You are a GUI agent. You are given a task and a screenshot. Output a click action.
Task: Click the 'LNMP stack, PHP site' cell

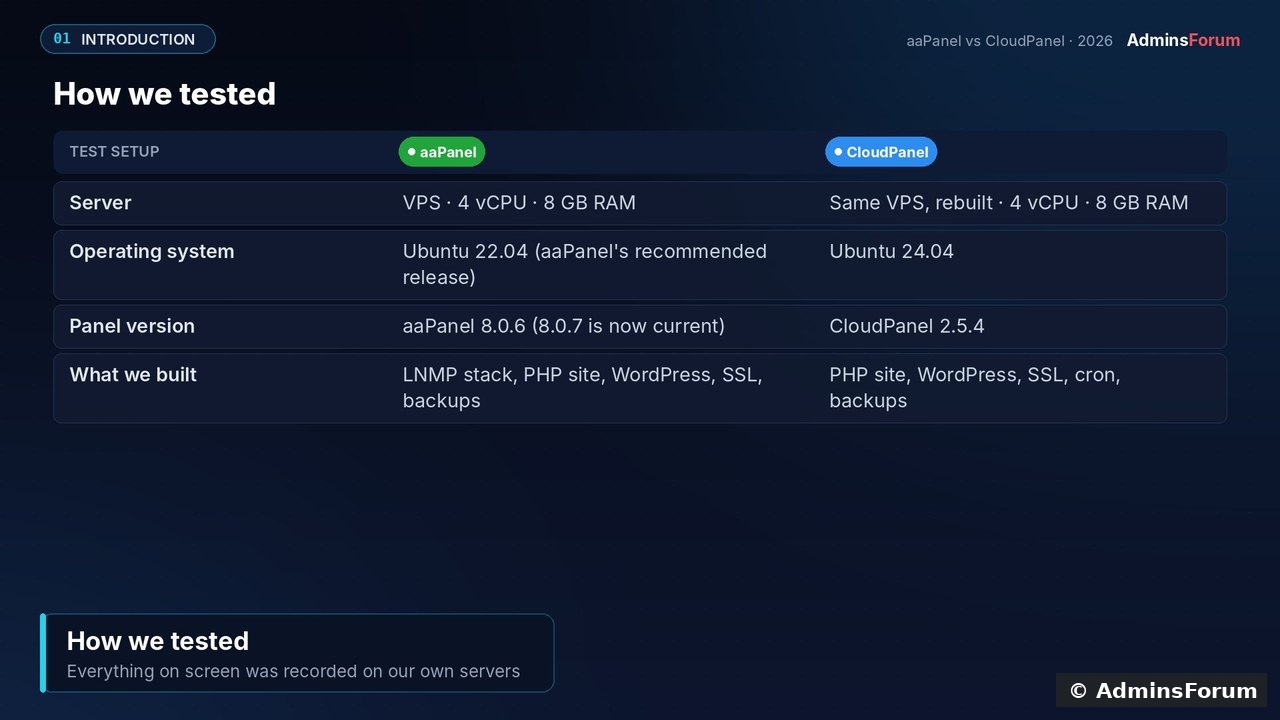click(583, 388)
